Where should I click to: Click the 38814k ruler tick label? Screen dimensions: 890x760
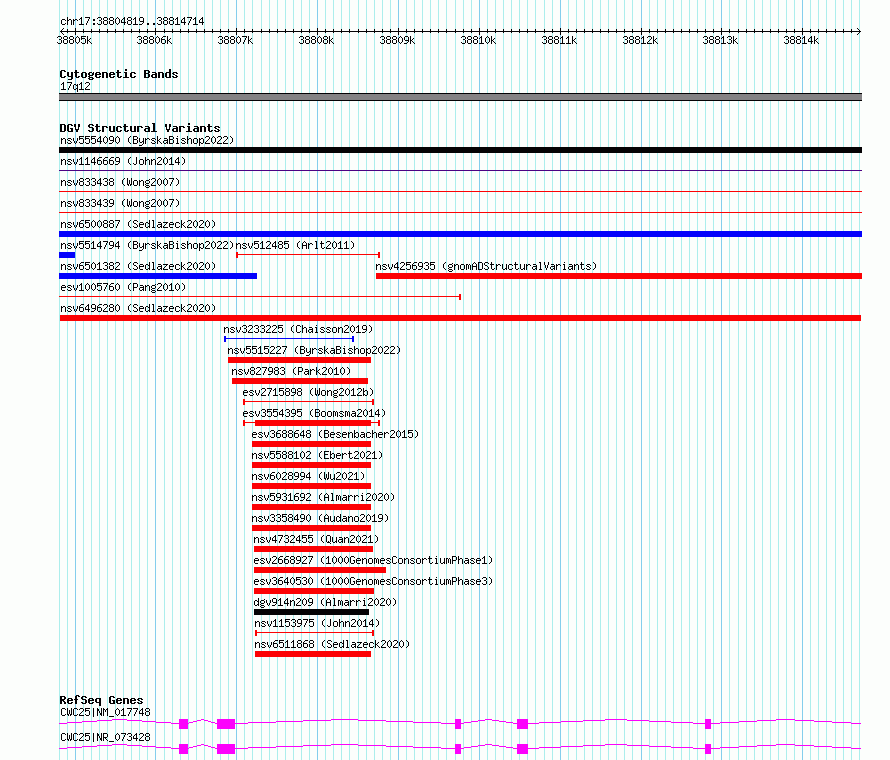point(801,40)
